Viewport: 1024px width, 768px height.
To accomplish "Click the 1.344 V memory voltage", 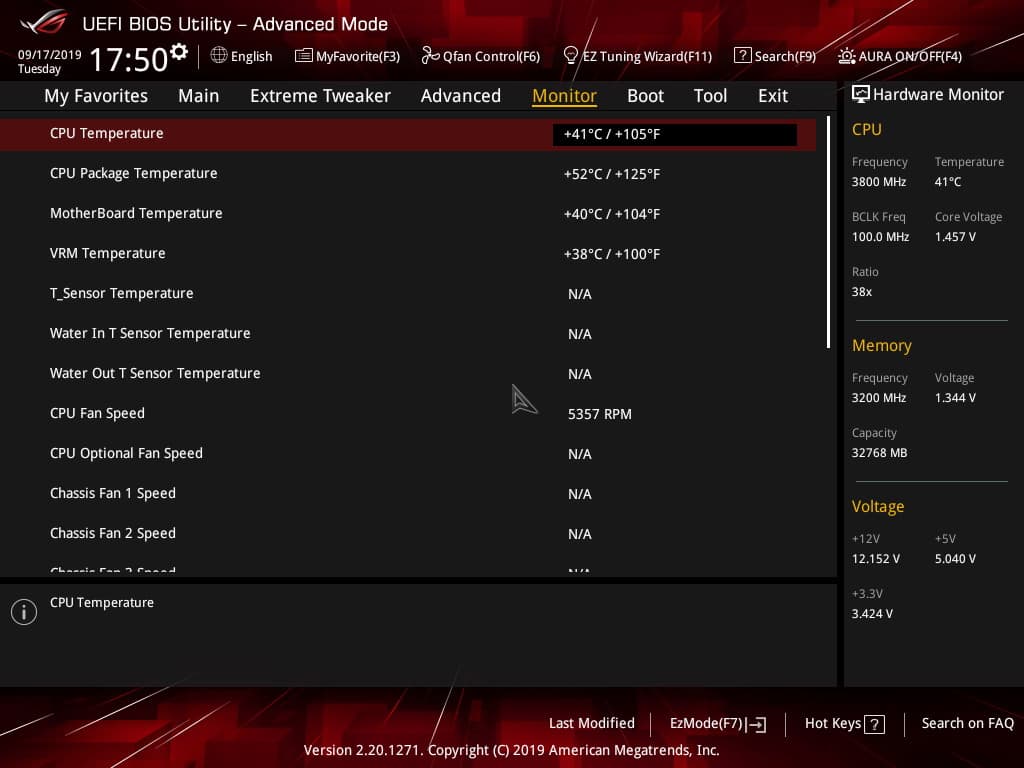I will pos(955,398).
